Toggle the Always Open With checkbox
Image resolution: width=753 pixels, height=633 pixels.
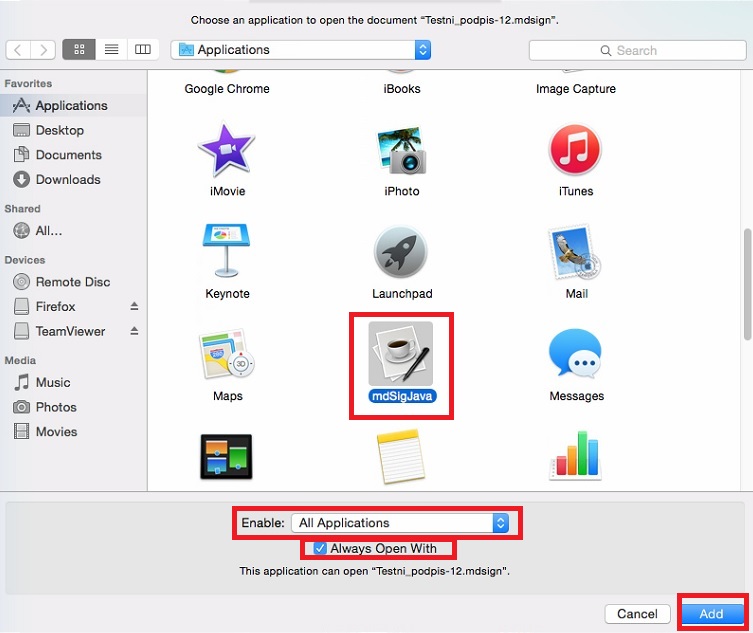pyautogui.click(x=320, y=548)
